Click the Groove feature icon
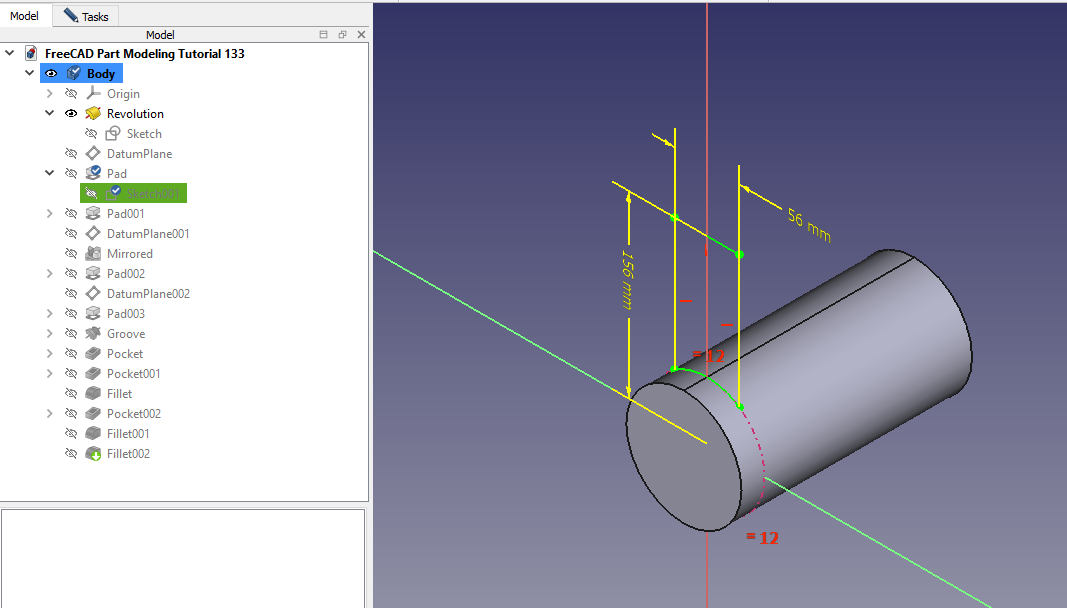The image size is (1067, 608). [x=93, y=334]
